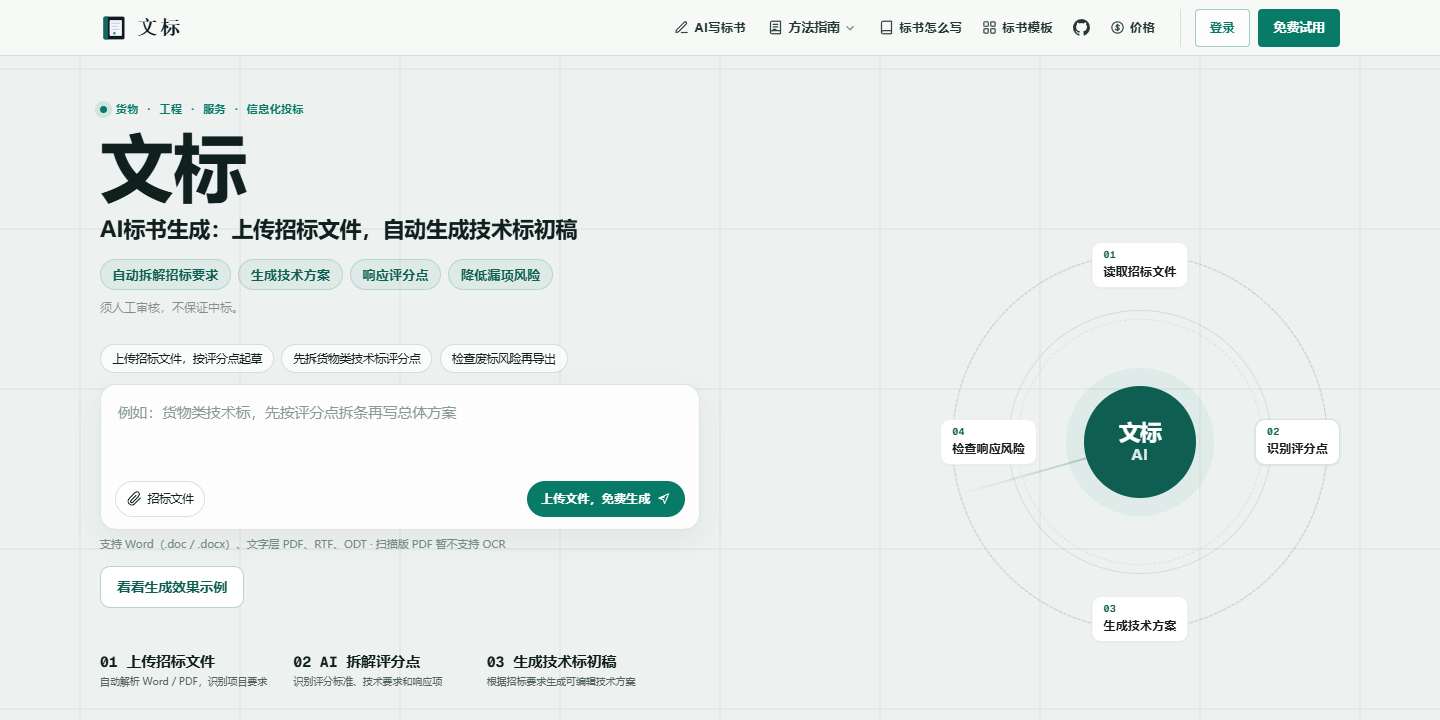Open the GitHub icon link
Screen dimensions: 1440x720
[x=1081, y=28]
